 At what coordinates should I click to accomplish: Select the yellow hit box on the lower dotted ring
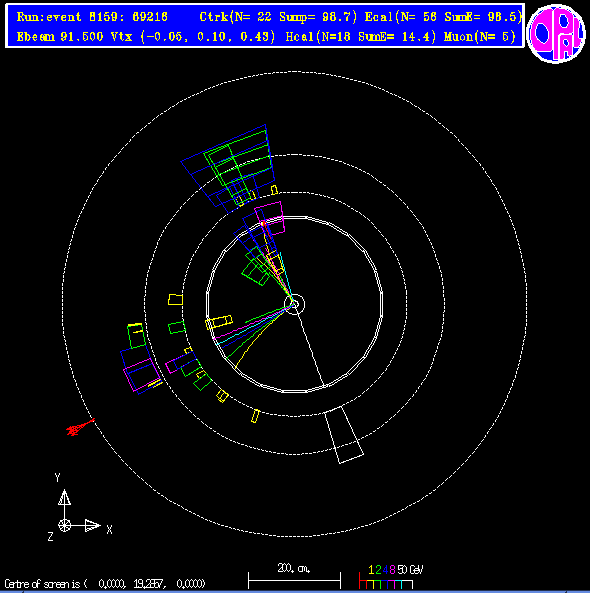coord(256,416)
